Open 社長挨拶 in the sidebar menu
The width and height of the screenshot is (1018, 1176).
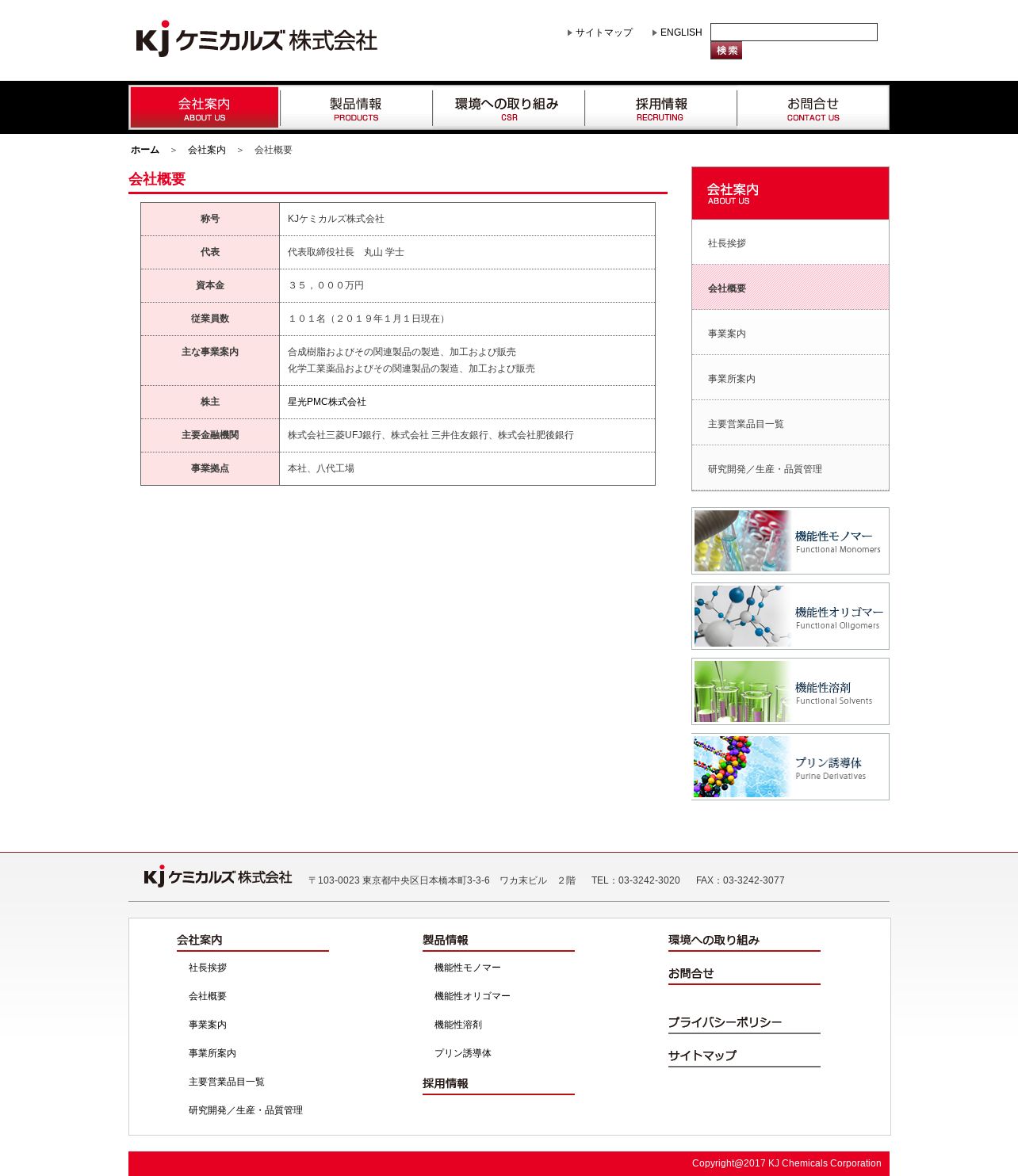(x=790, y=242)
